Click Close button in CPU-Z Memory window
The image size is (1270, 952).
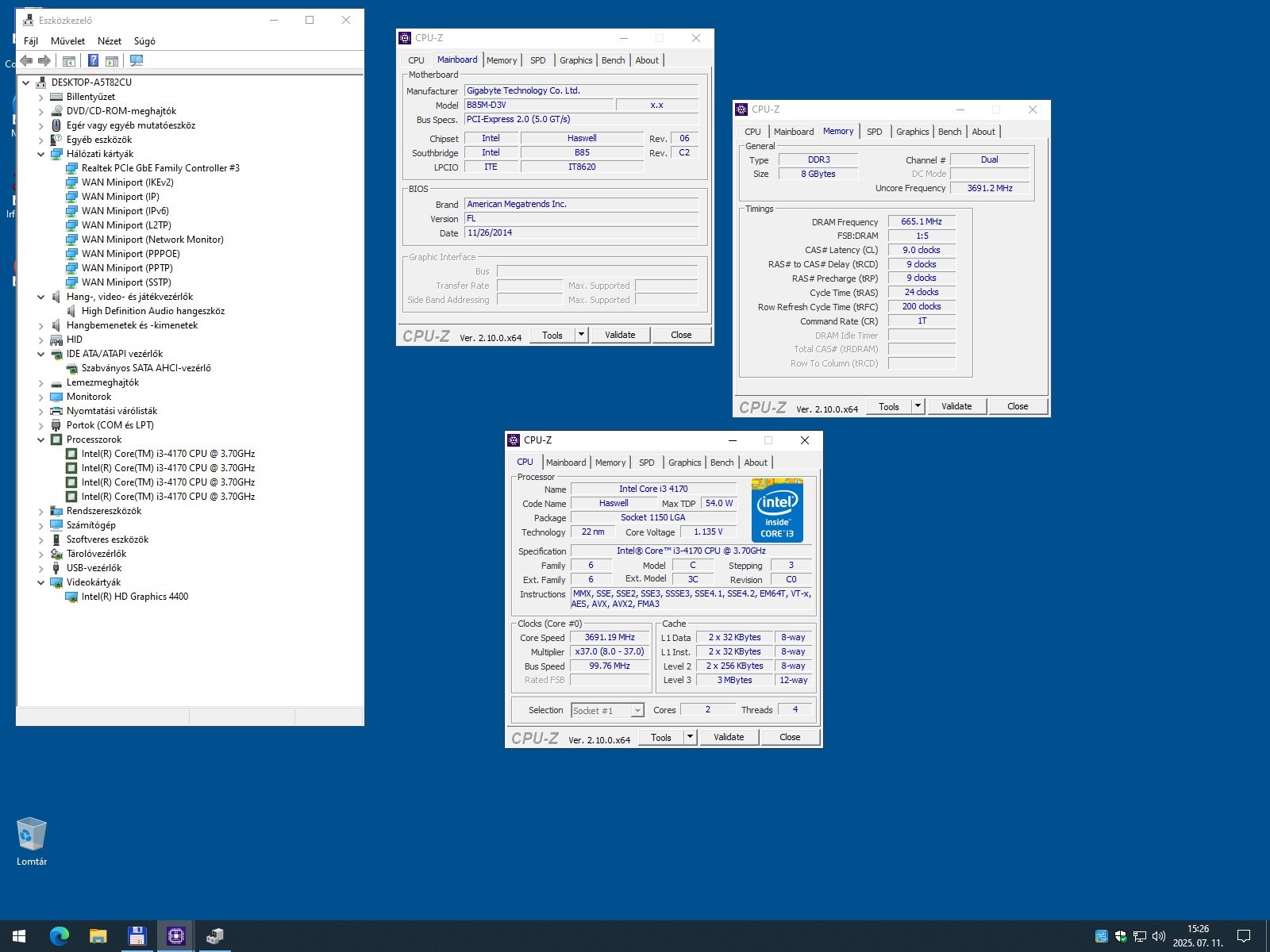[x=1017, y=406]
